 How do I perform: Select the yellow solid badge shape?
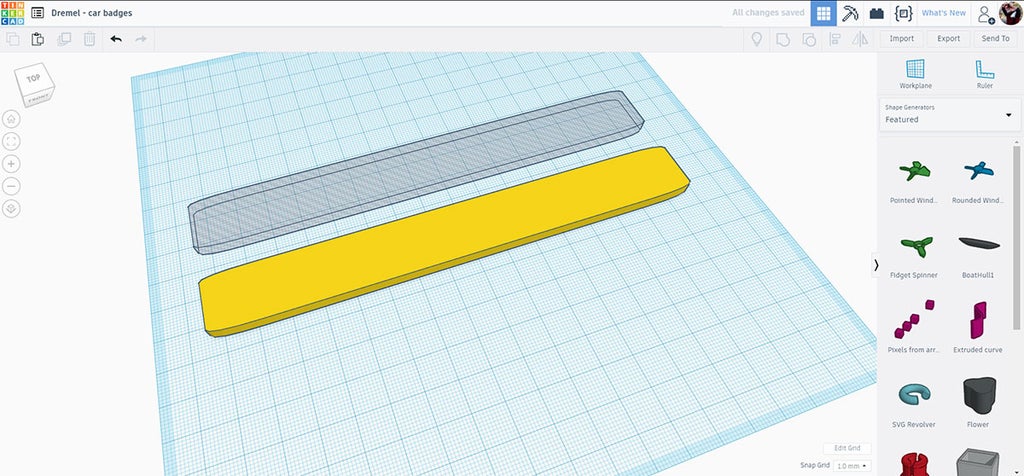tap(444, 242)
